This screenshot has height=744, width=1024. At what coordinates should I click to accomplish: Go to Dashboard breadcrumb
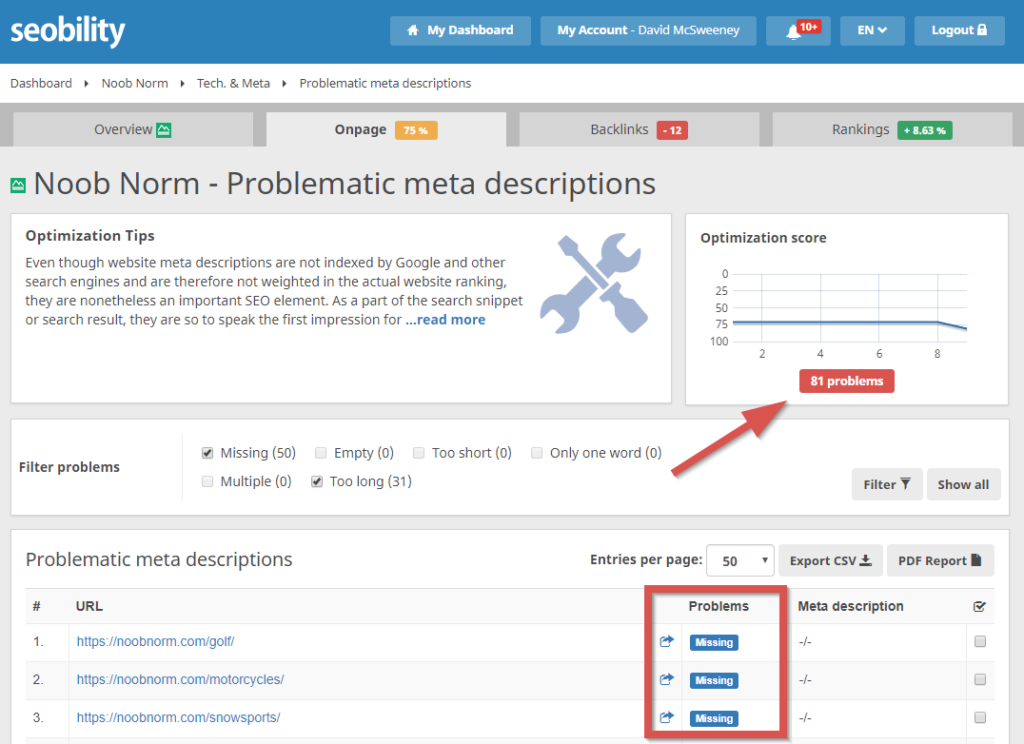click(41, 83)
